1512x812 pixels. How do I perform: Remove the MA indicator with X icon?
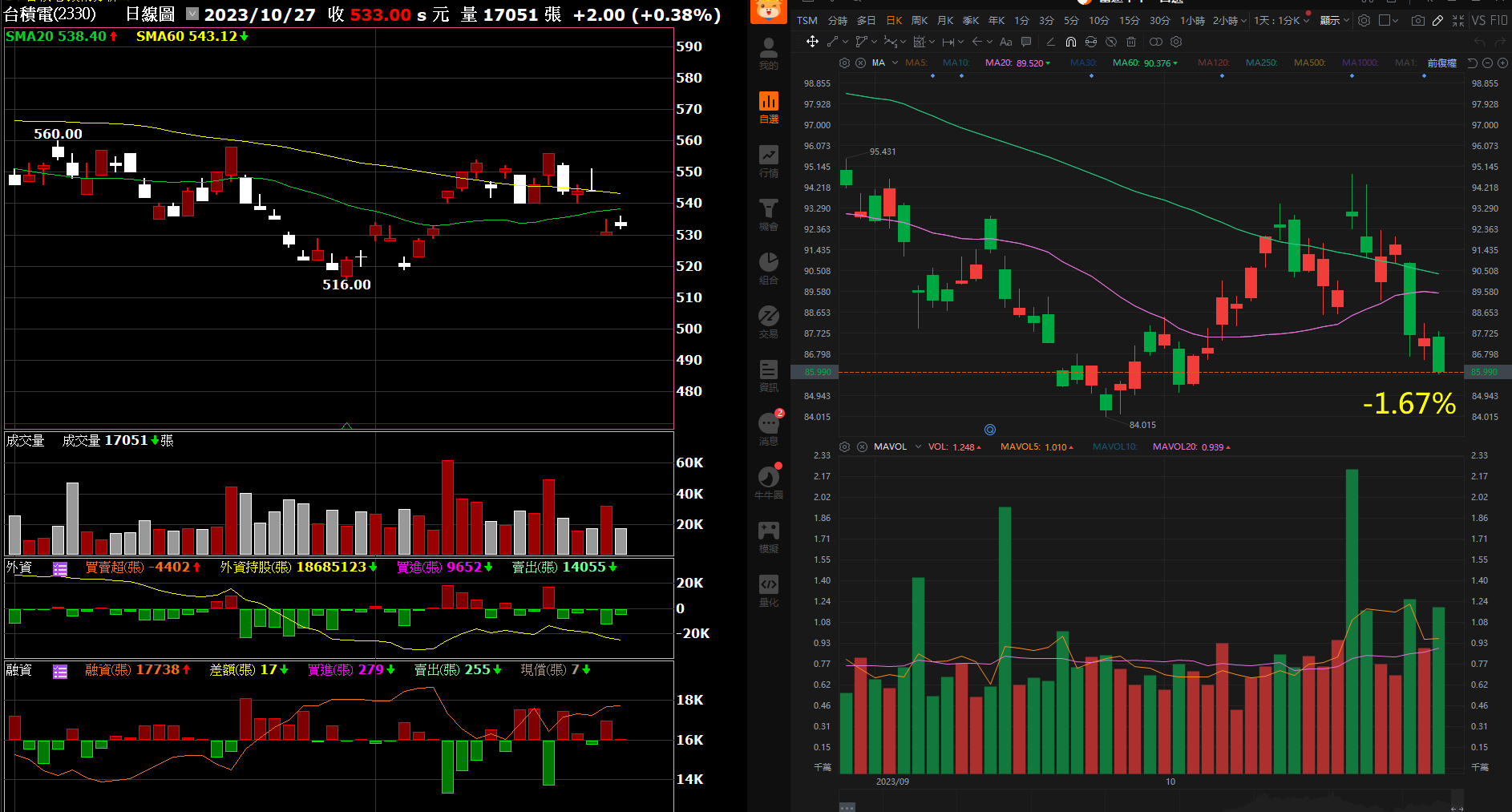pyautogui.click(x=860, y=63)
